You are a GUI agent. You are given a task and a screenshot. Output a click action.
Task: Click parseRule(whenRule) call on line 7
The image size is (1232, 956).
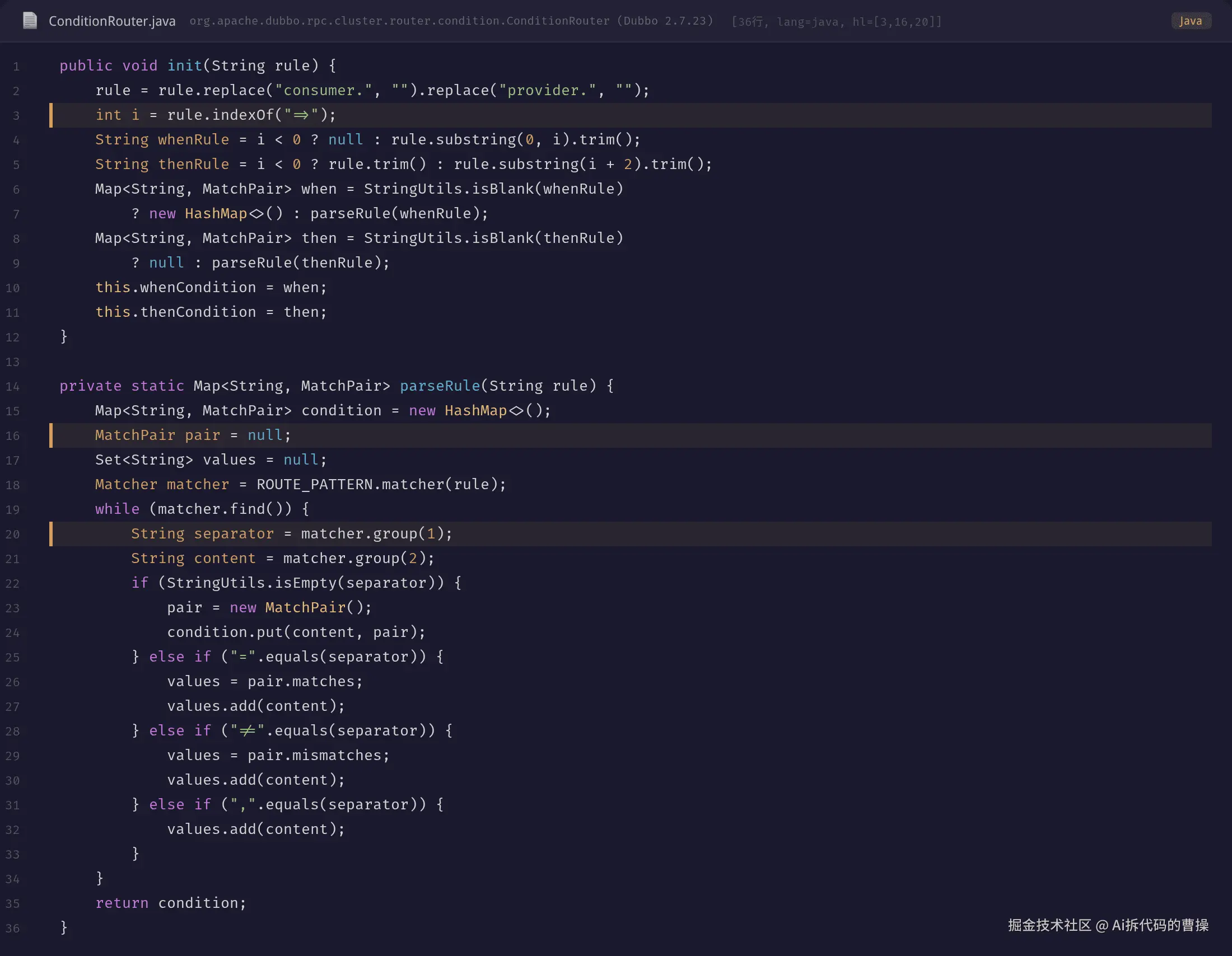tap(395, 213)
